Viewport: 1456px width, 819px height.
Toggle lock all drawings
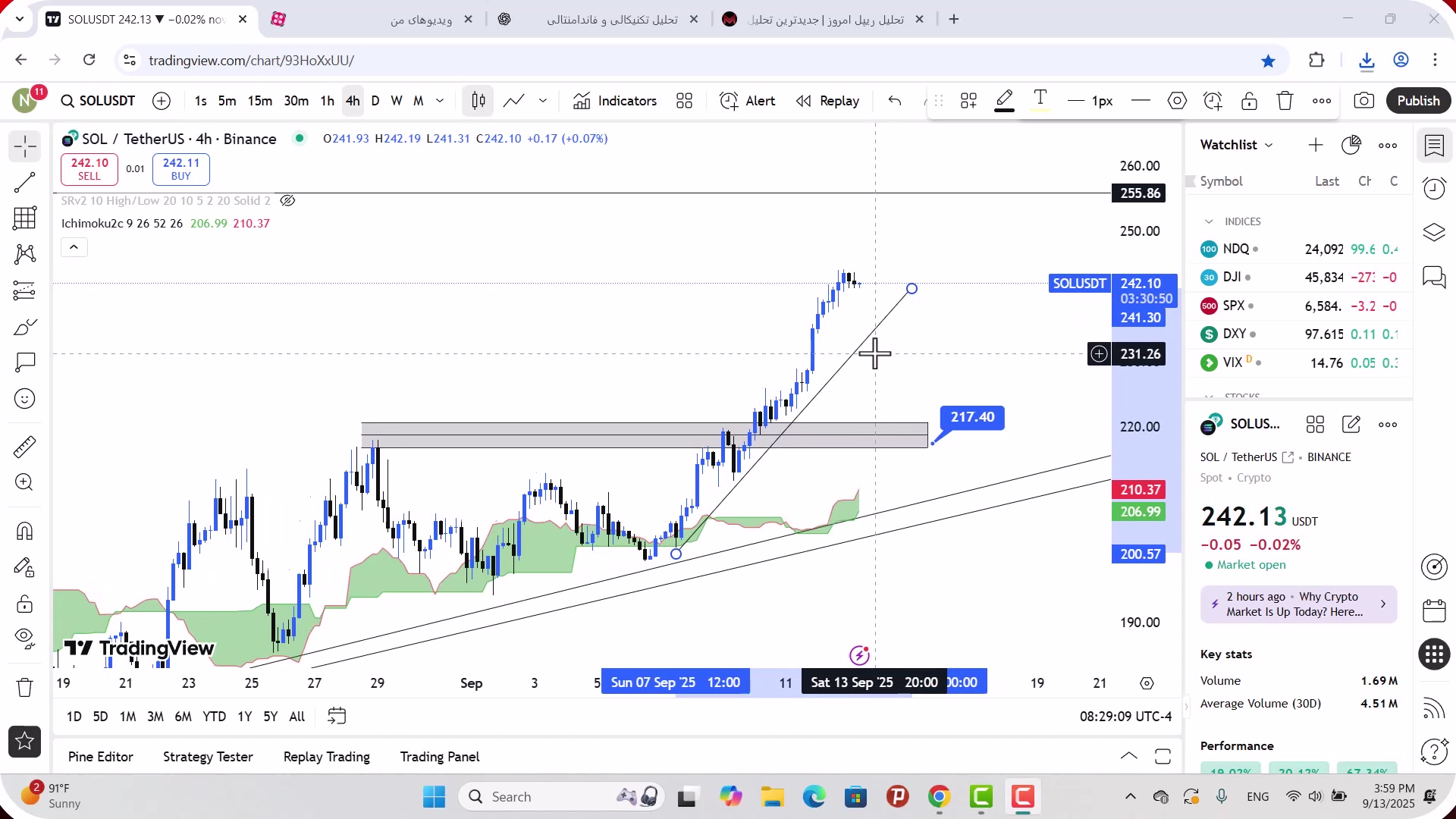24,604
